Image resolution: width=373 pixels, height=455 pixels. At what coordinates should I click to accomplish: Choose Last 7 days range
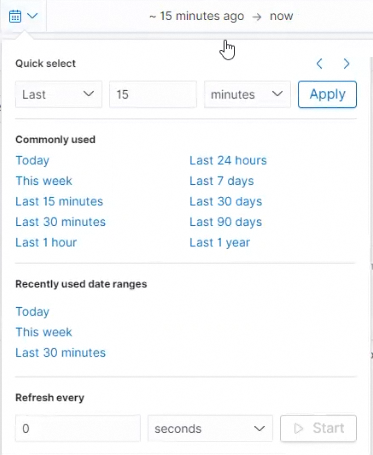pyautogui.click(x=222, y=181)
